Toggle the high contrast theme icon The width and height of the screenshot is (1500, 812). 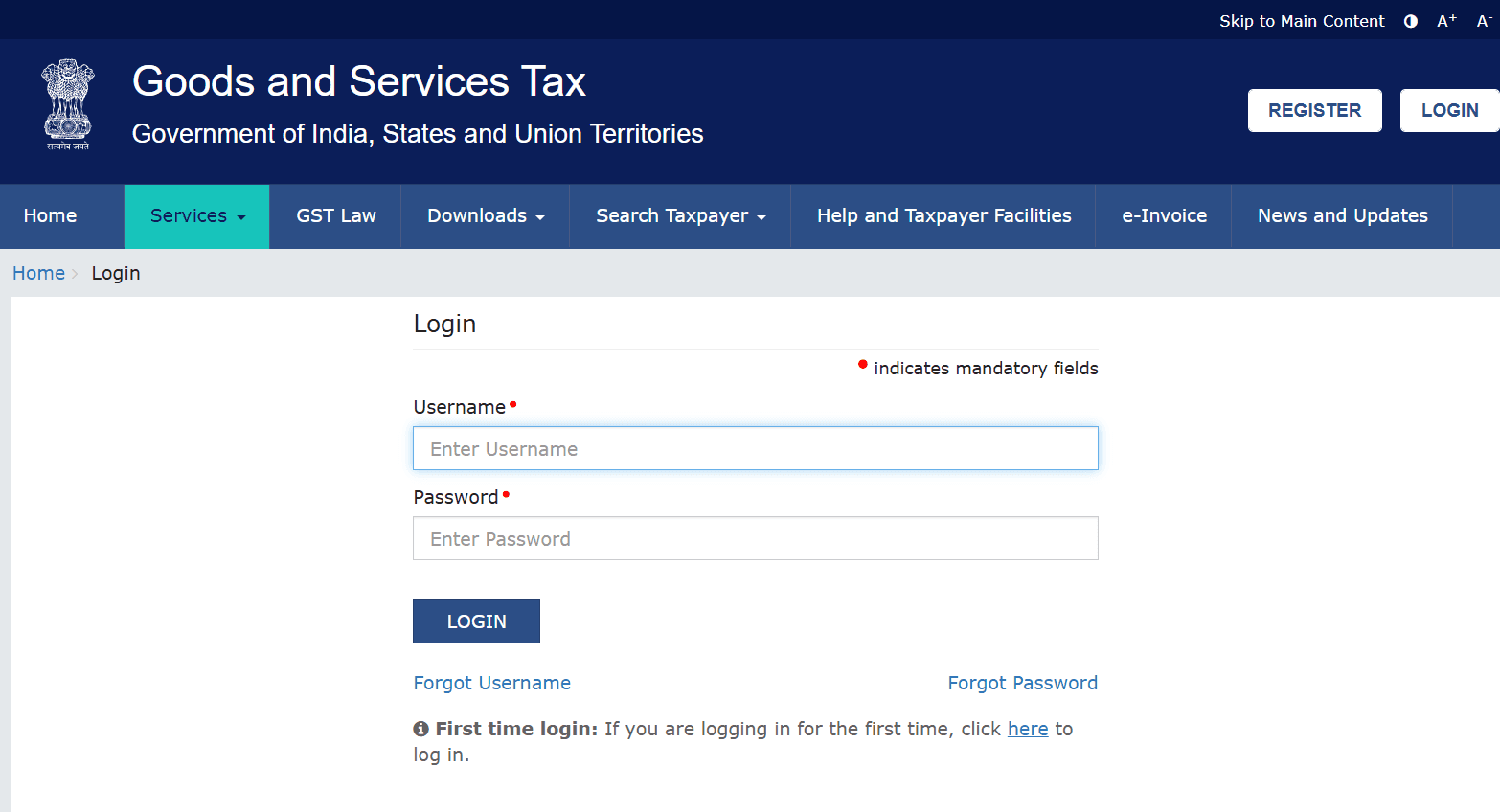1410,20
